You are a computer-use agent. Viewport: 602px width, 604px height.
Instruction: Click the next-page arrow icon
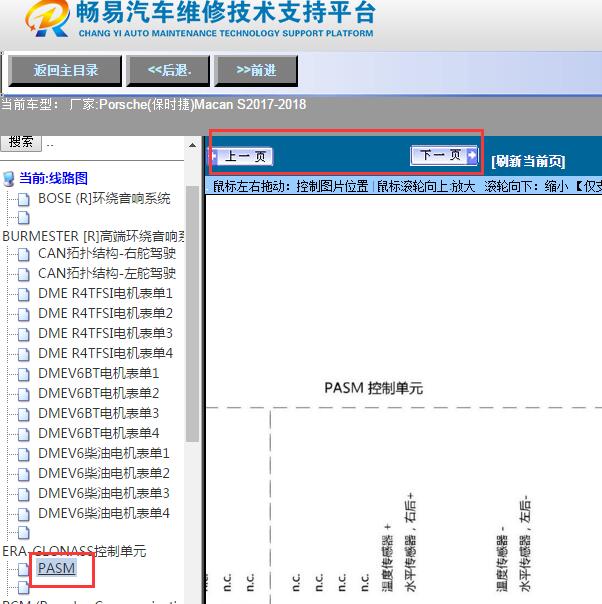(472, 155)
